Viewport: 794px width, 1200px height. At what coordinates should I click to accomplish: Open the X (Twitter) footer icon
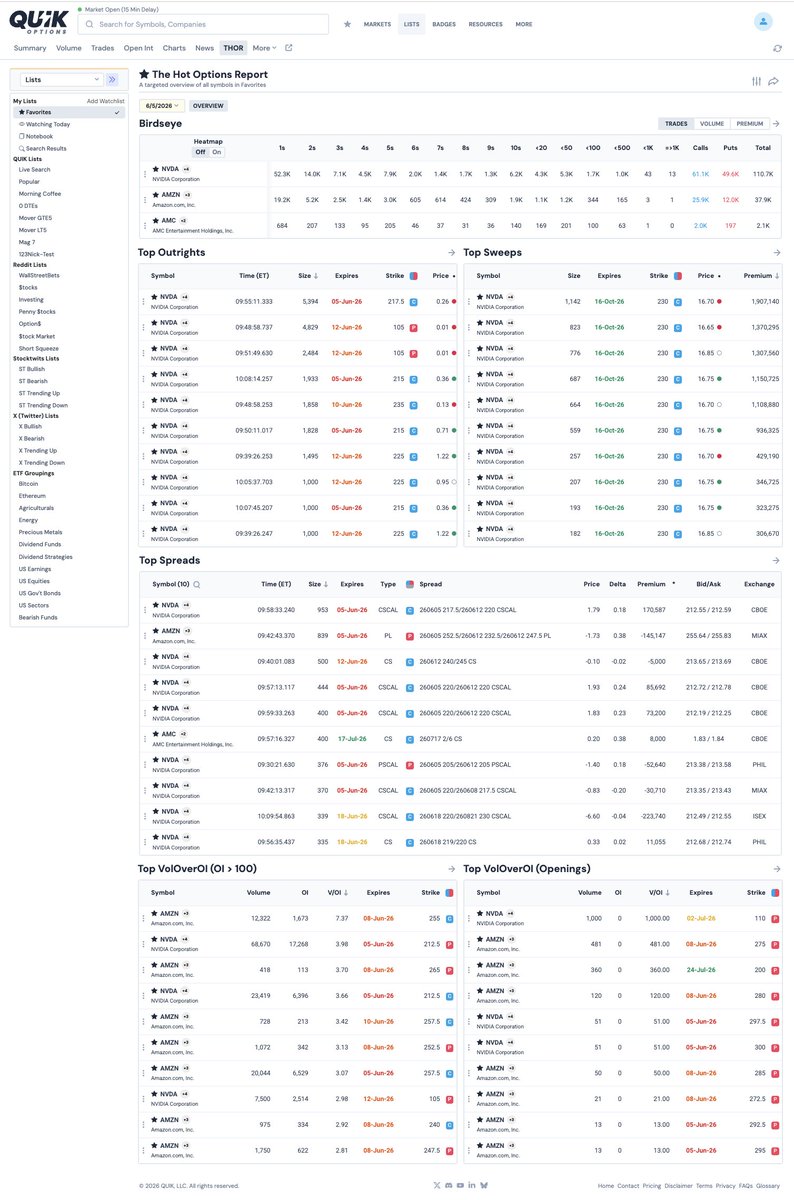click(436, 1185)
